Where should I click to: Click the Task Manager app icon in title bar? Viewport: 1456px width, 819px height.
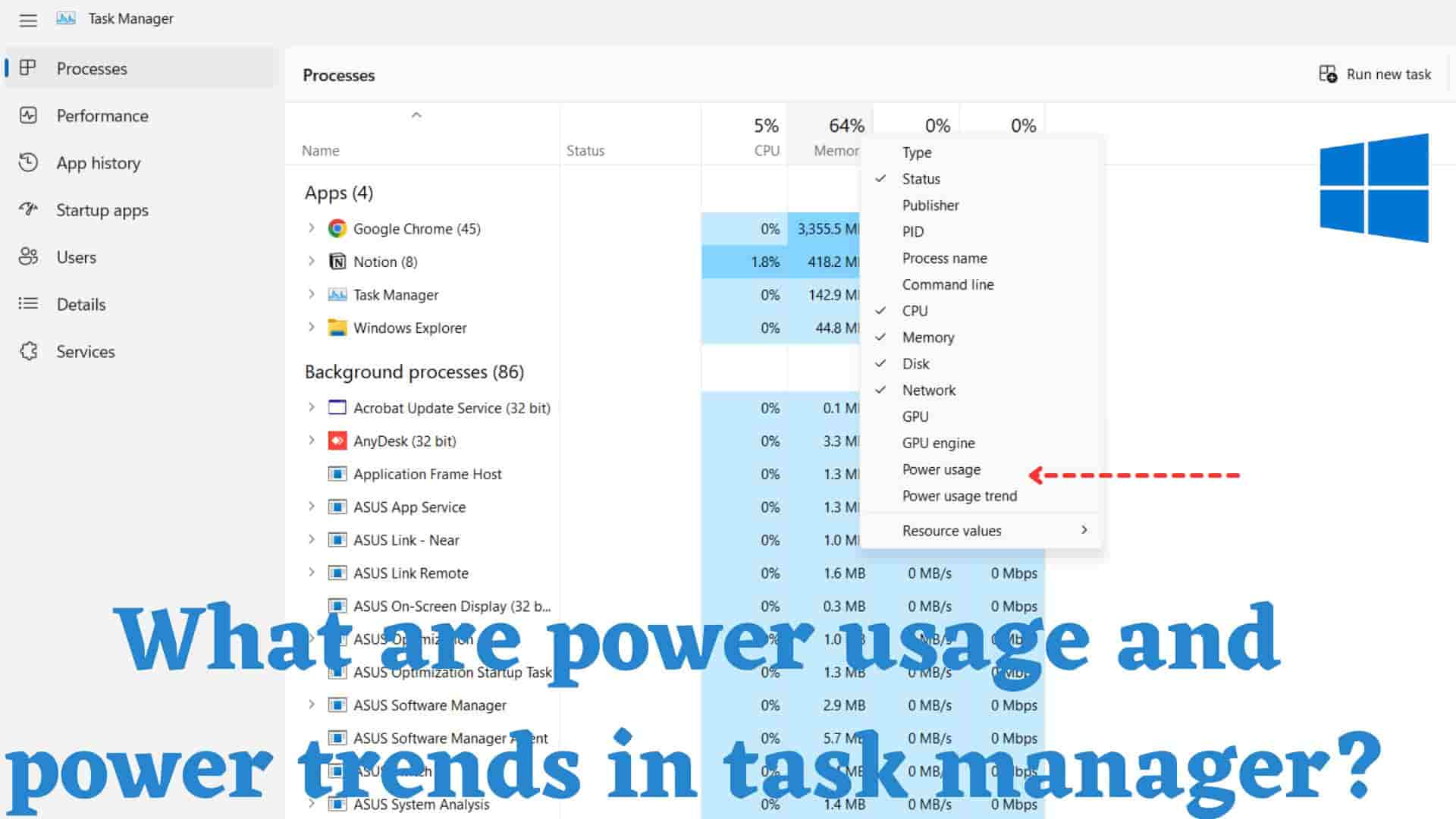click(66, 18)
